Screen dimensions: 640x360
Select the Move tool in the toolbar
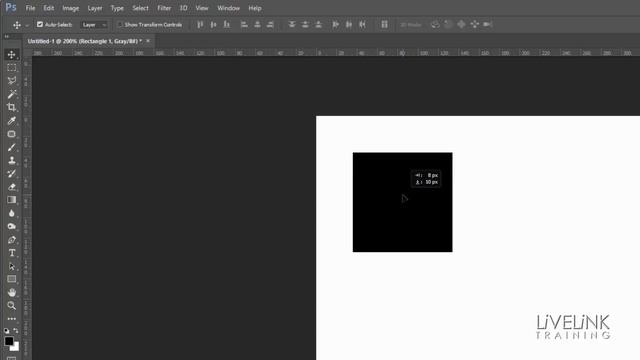(x=11, y=54)
